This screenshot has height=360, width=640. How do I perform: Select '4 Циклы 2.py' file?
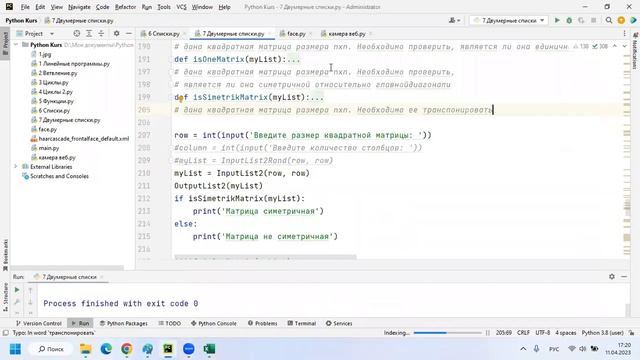[52, 92]
